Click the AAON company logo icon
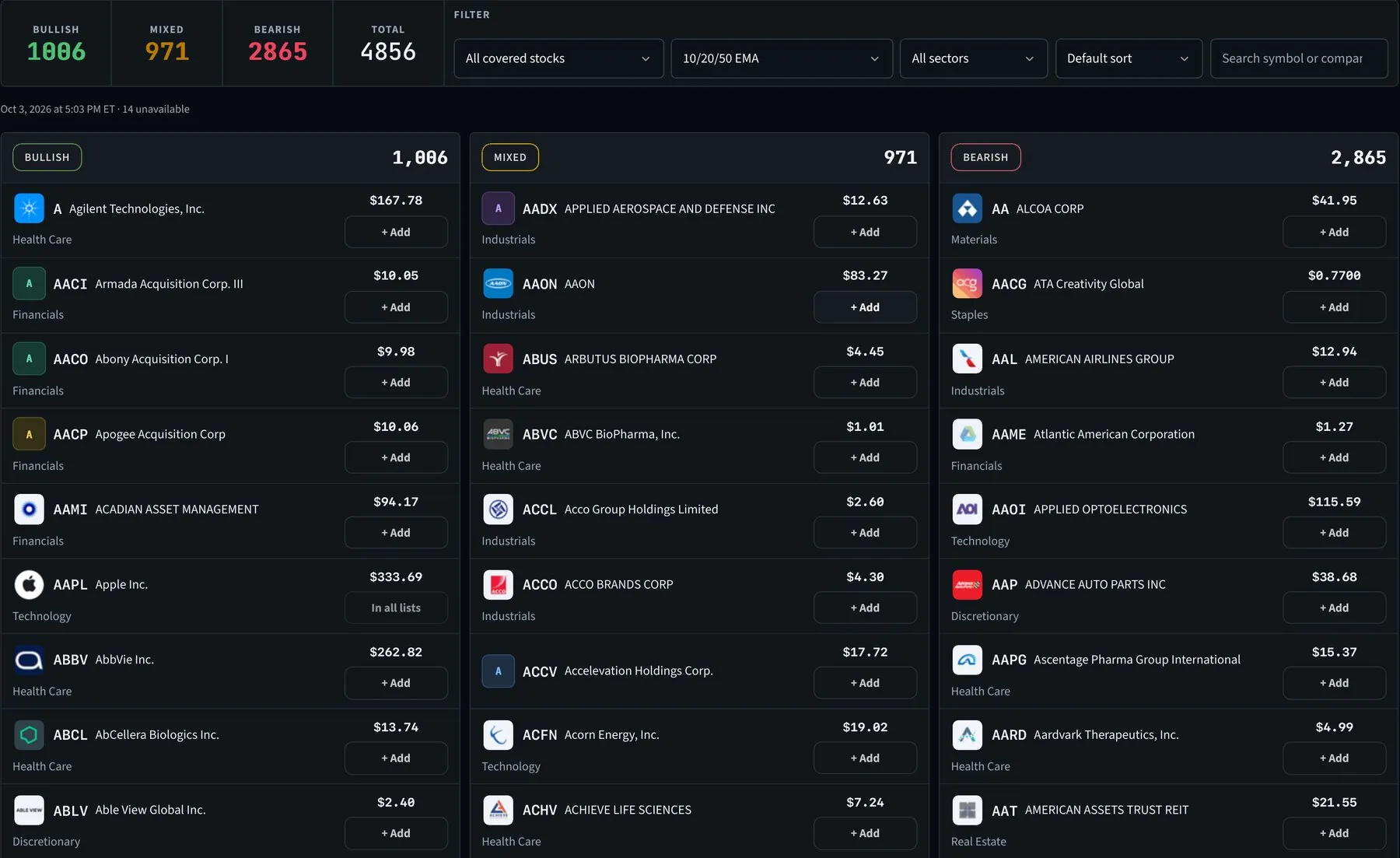This screenshot has height=858, width=1400. [x=498, y=284]
